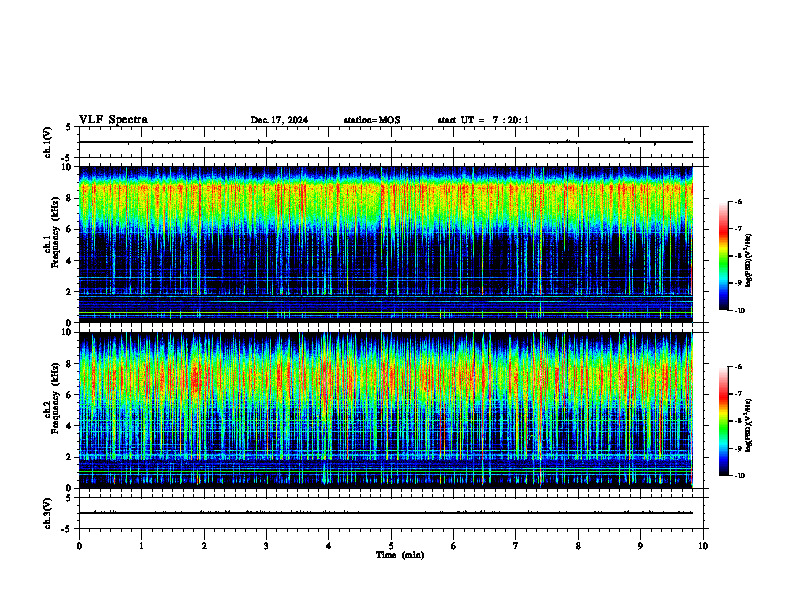Click the ch.3 waveform trace panel
Viewport: 792px width, 612px height.
(x=391, y=513)
